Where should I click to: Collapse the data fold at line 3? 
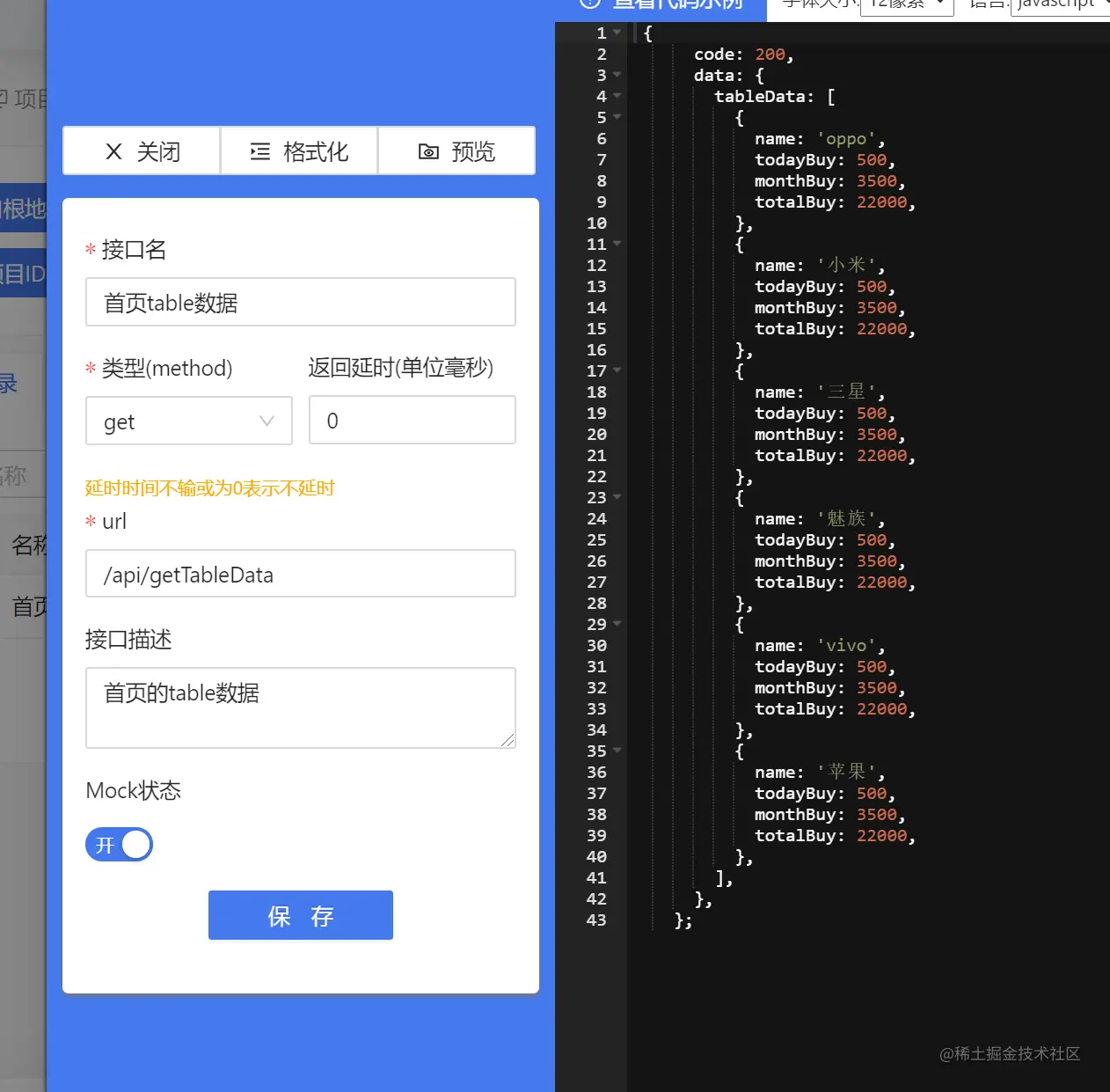617,75
